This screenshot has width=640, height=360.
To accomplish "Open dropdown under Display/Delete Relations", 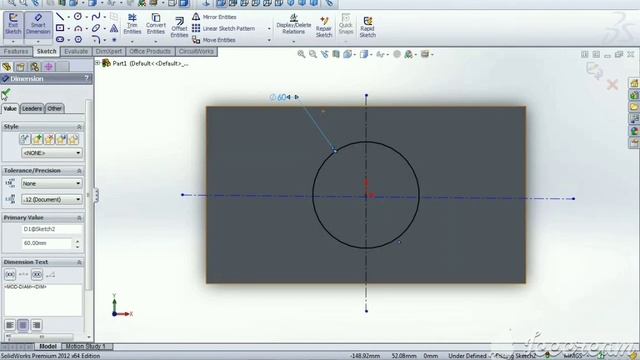I will (x=293, y=42).
